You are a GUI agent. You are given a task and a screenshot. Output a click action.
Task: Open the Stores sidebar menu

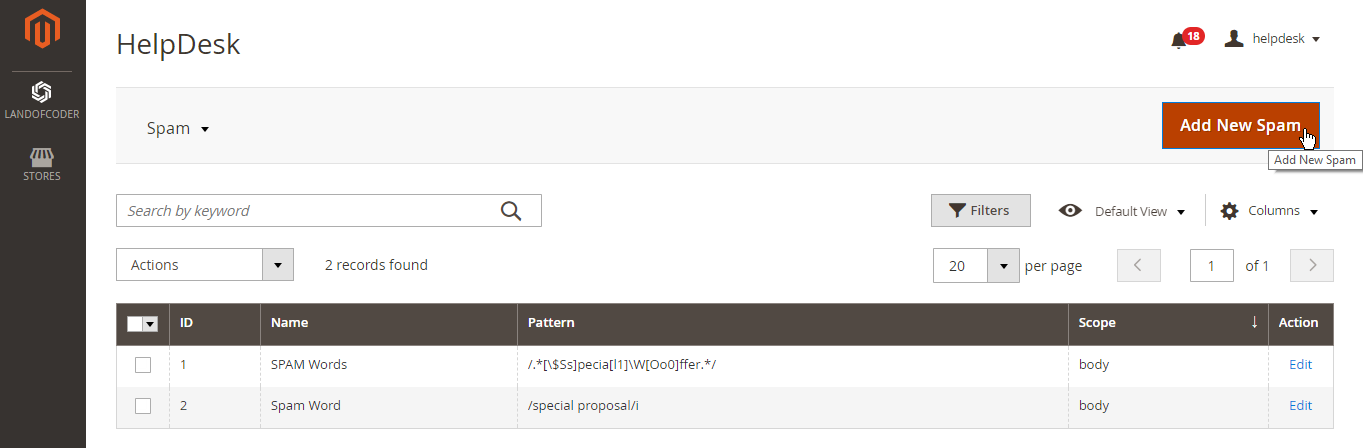(42, 165)
